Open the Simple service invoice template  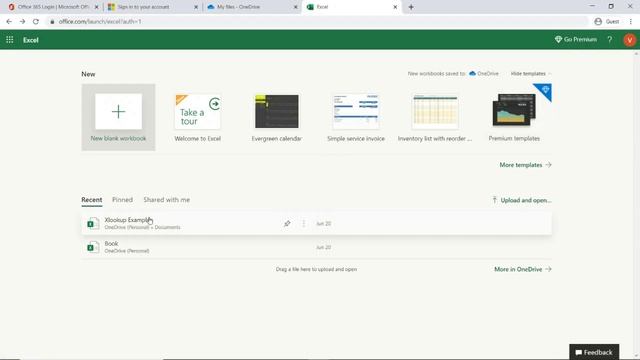pos(356,117)
